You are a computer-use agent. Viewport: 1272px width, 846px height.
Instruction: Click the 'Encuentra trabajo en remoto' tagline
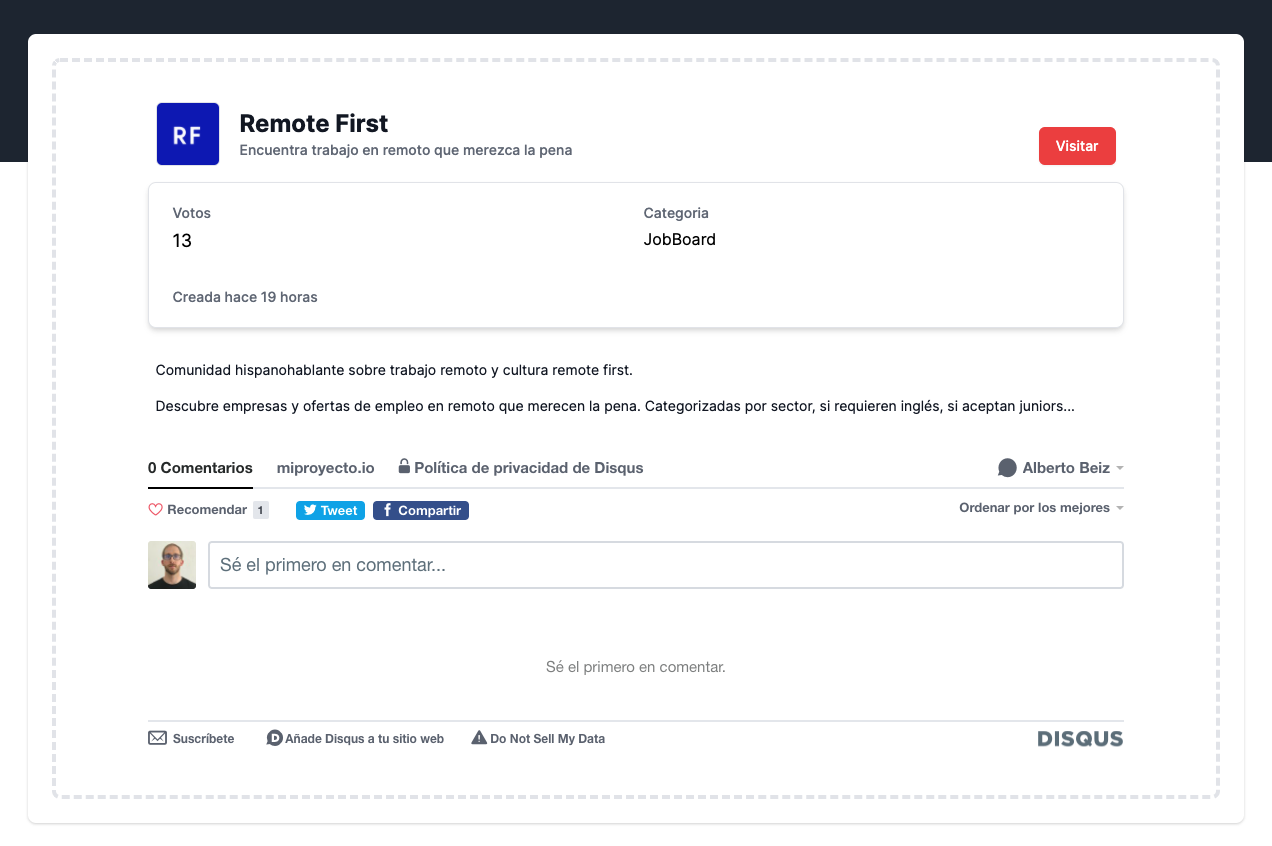coord(406,150)
